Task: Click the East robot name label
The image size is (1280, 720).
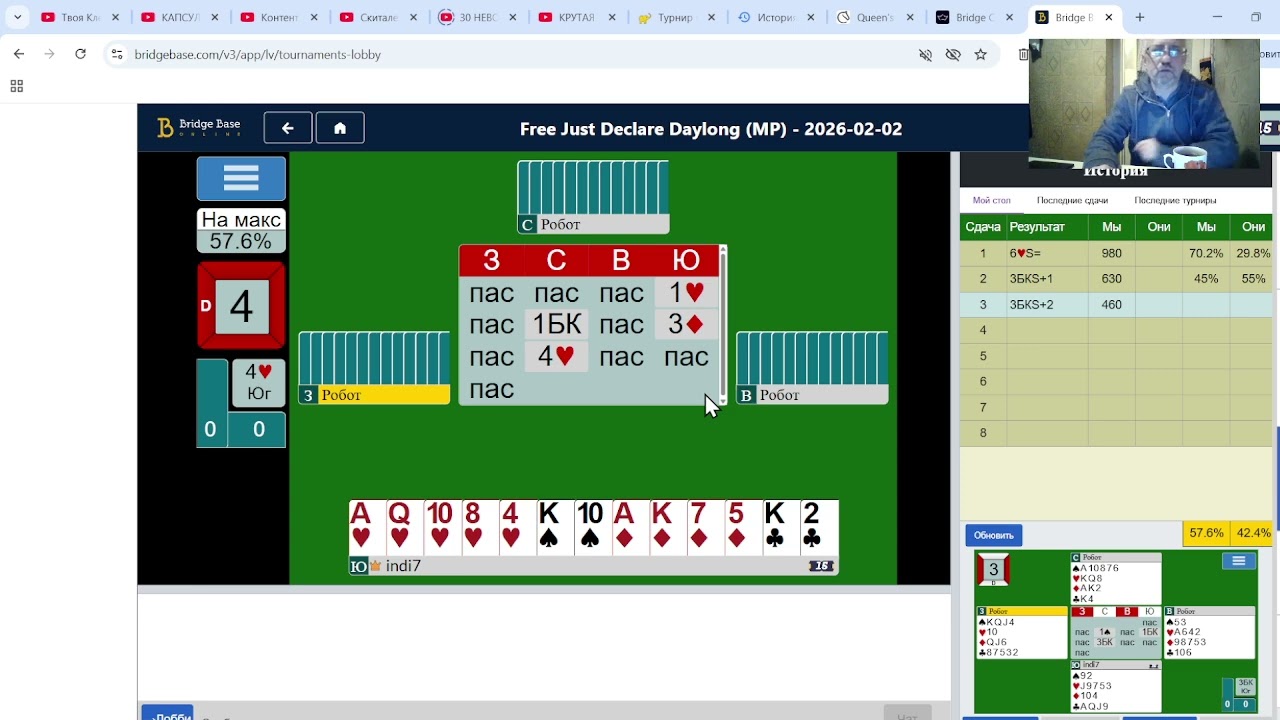Action: [812, 395]
